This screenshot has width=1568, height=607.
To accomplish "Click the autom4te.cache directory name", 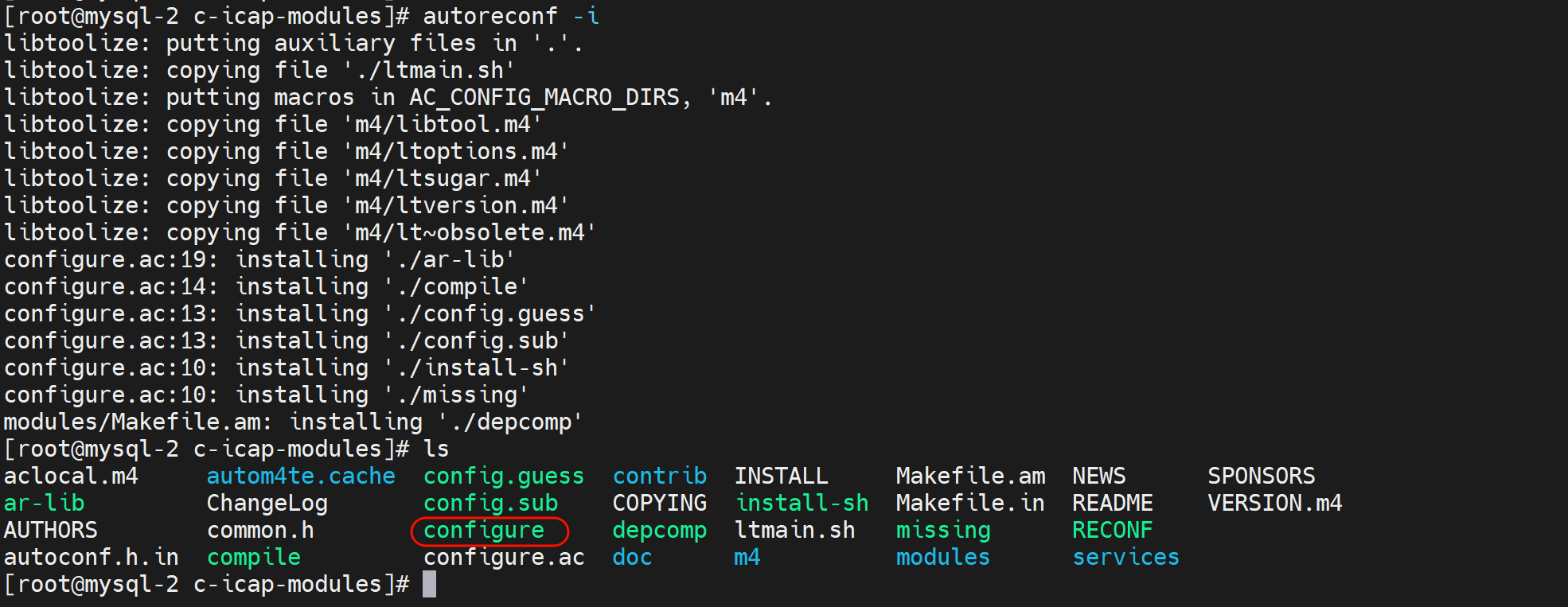I will coord(301,477).
